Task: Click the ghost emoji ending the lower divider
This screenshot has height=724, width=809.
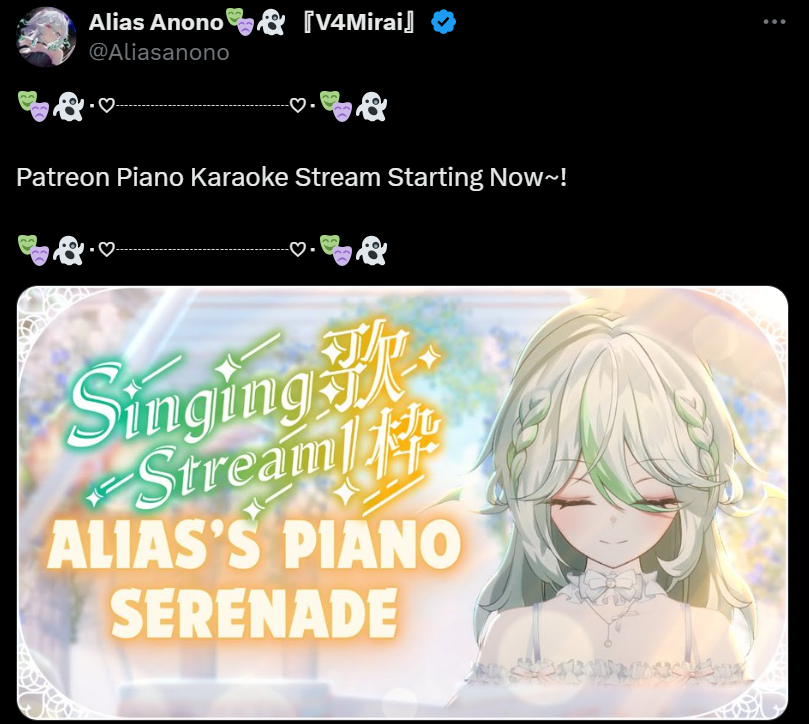Action: coord(371,250)
